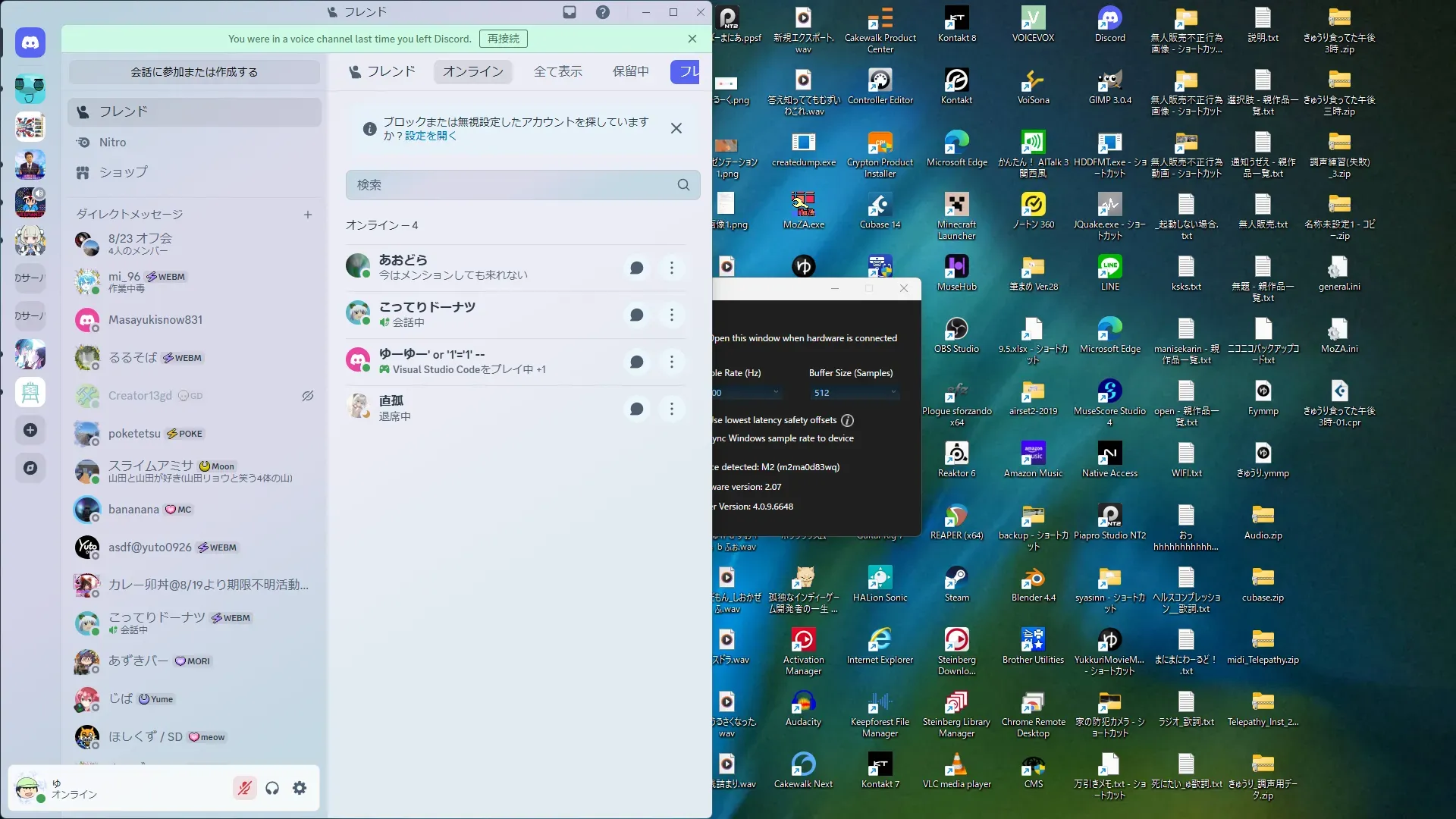Image resolution: width=1456 pixels, height=819 pixels.
Task: Toggle headphone deafen button
Action: click(x=272, y=788)
